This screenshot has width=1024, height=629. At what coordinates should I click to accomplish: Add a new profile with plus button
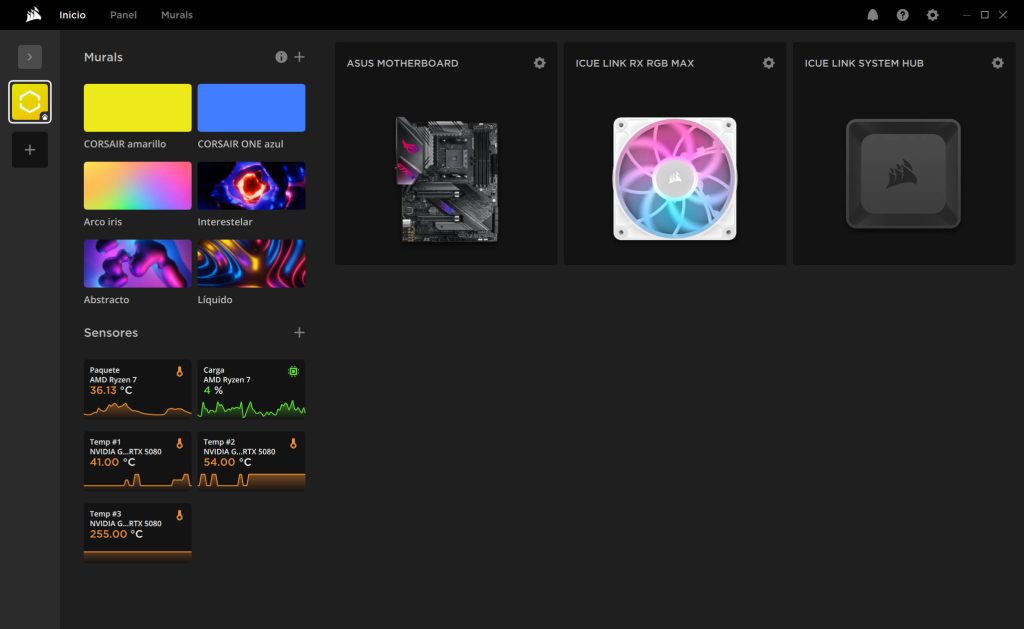[x=29, y=150]
